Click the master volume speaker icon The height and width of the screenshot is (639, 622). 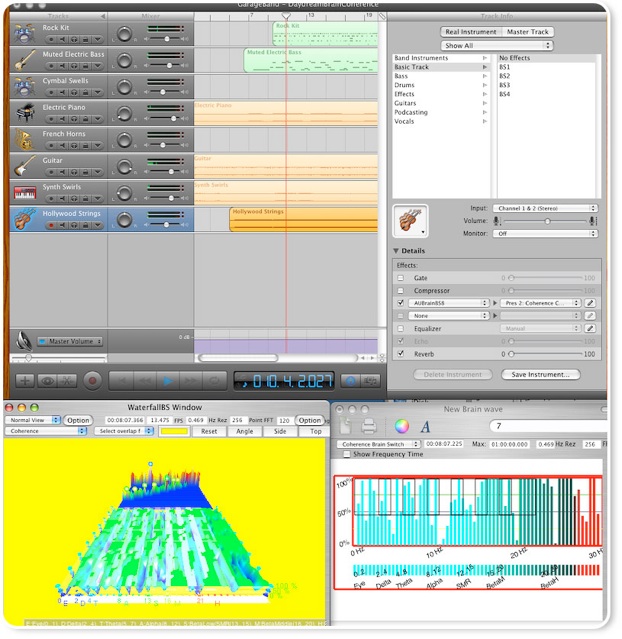[x=24, y=341]
